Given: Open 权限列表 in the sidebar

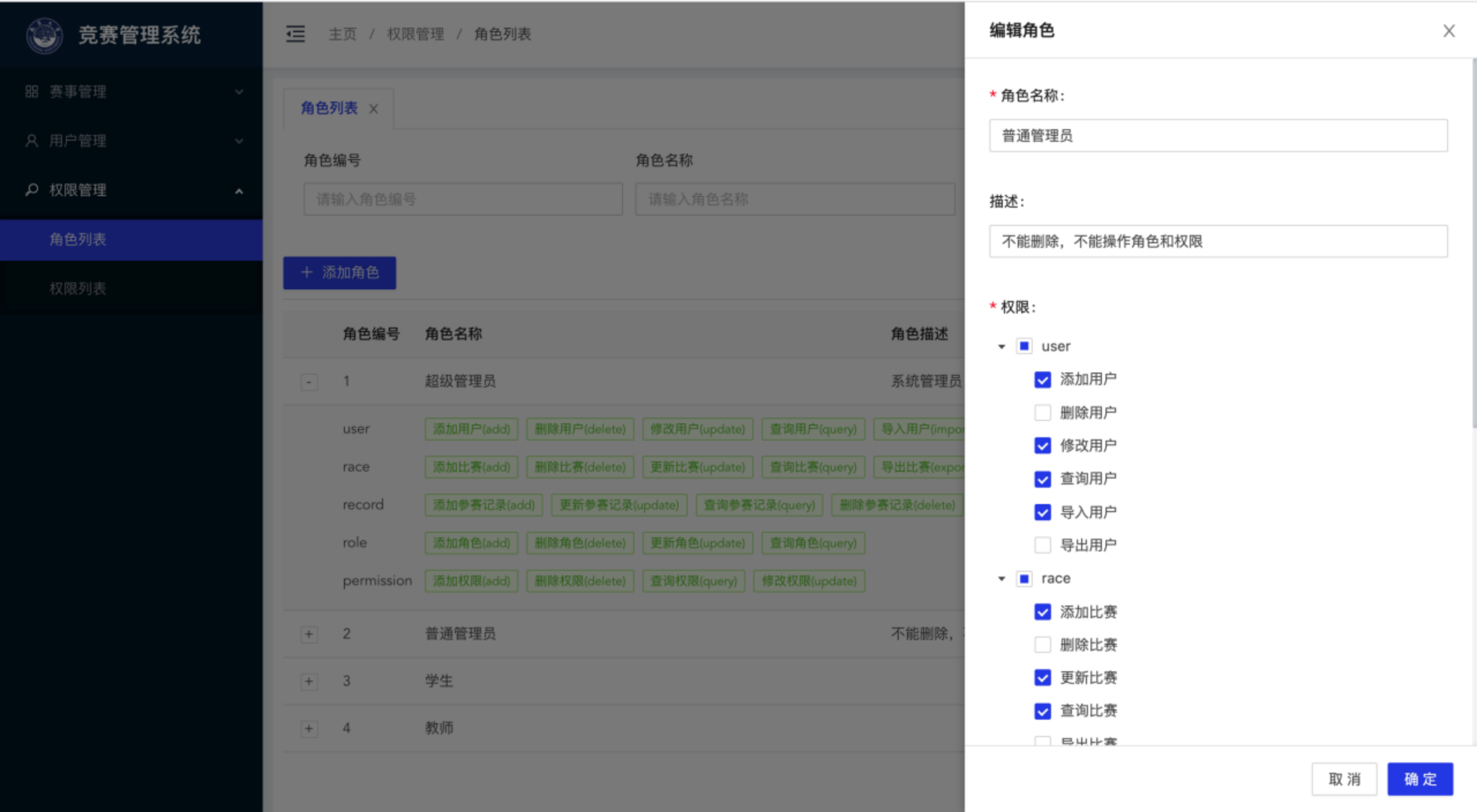Looking at the screenshot, I should coord(78,288).
